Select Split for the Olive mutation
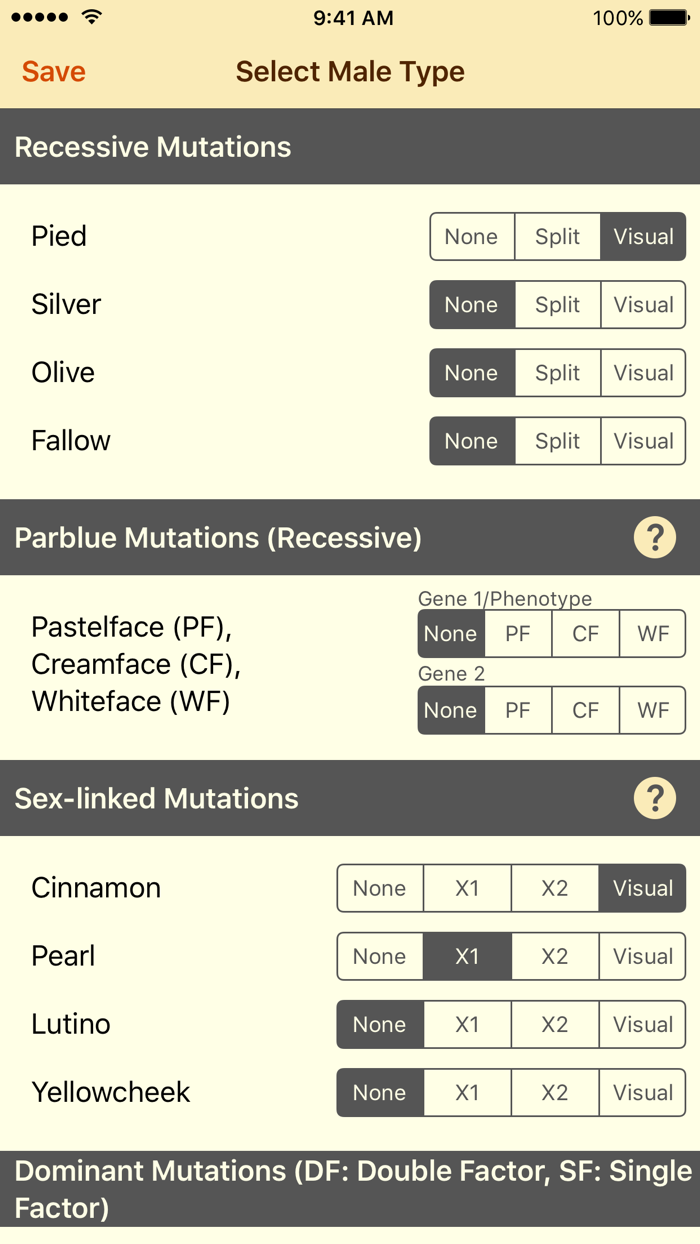The height and width of the screenshot is (1244, 700). [557, 373]
